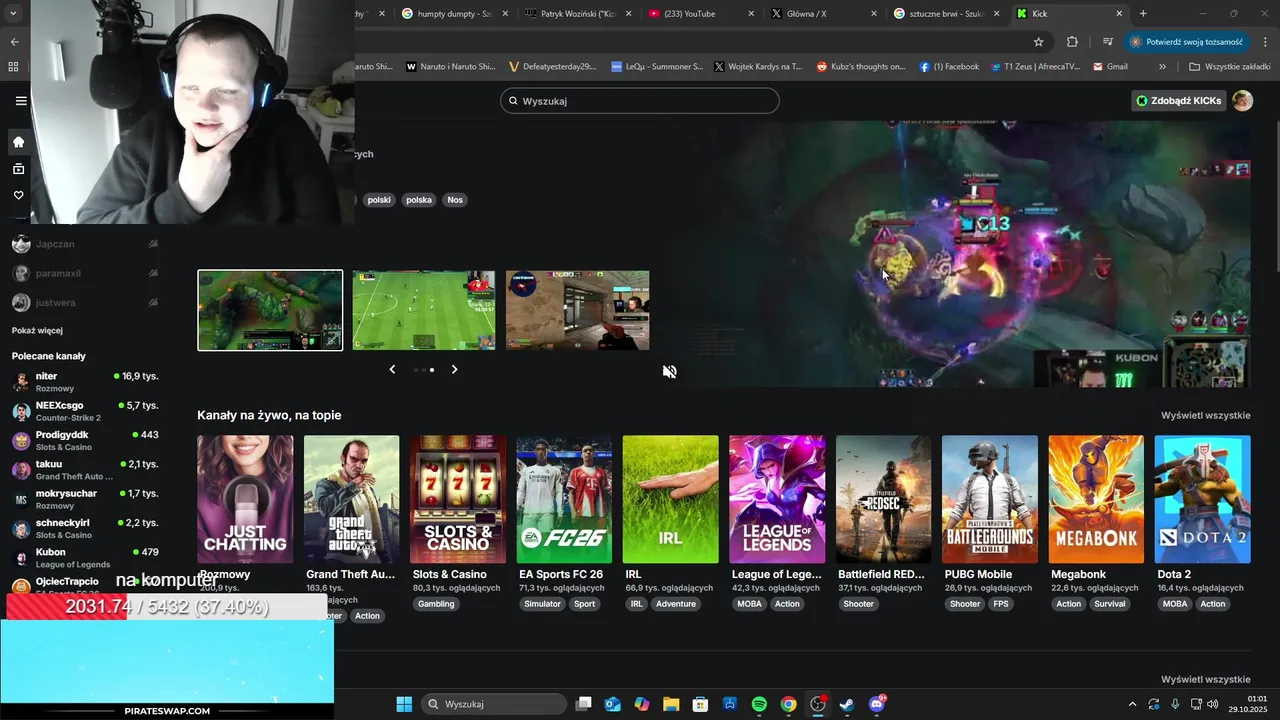Expand Pokaż więcej followed channels
The width and height of the screenshot is (1280, 720).
37,330
